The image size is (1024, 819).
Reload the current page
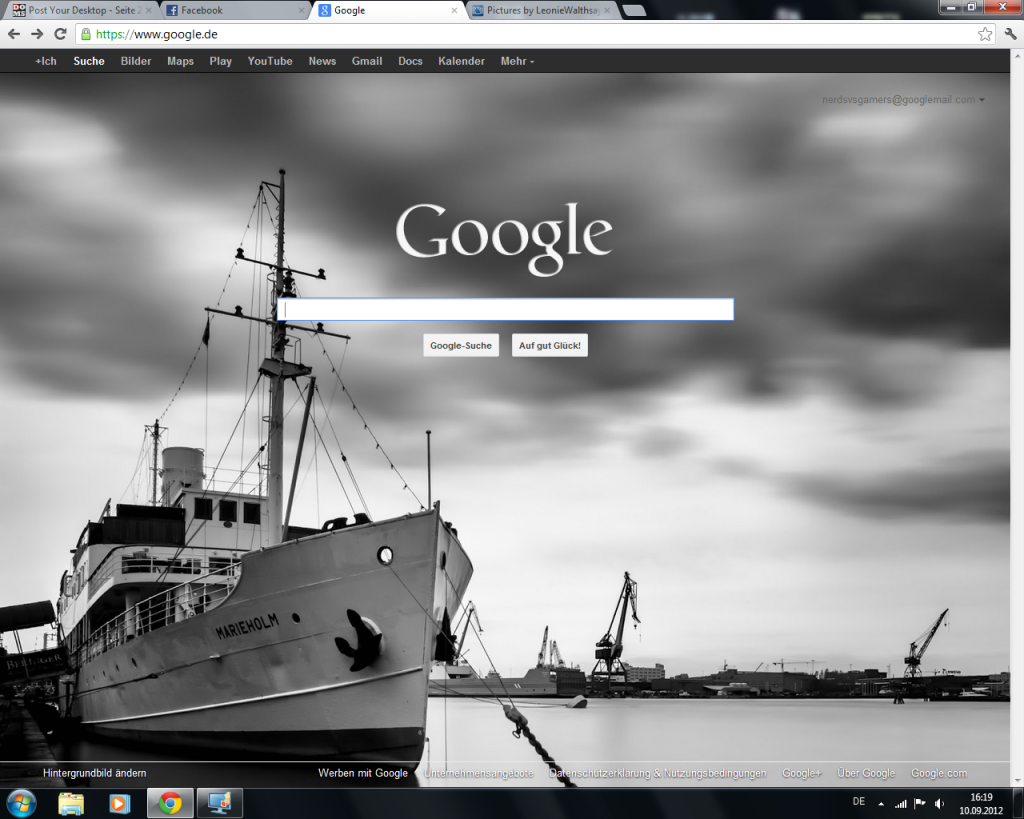click(60, 34)
